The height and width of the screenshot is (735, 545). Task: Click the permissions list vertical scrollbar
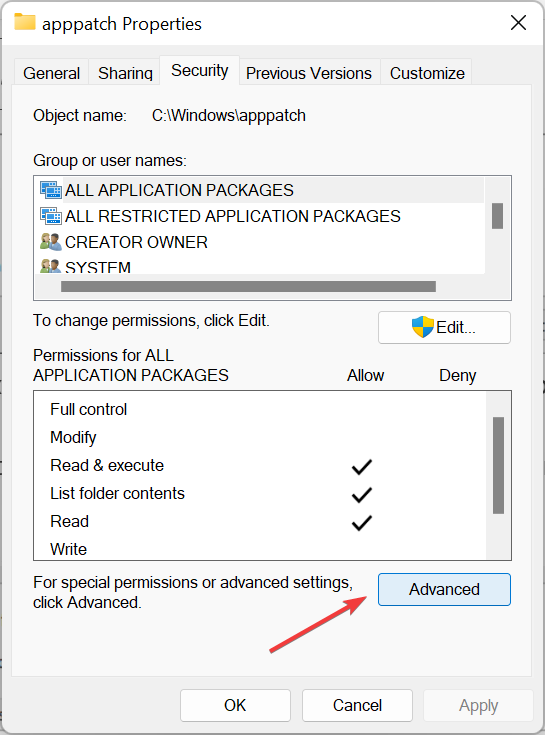pos(499,465)
